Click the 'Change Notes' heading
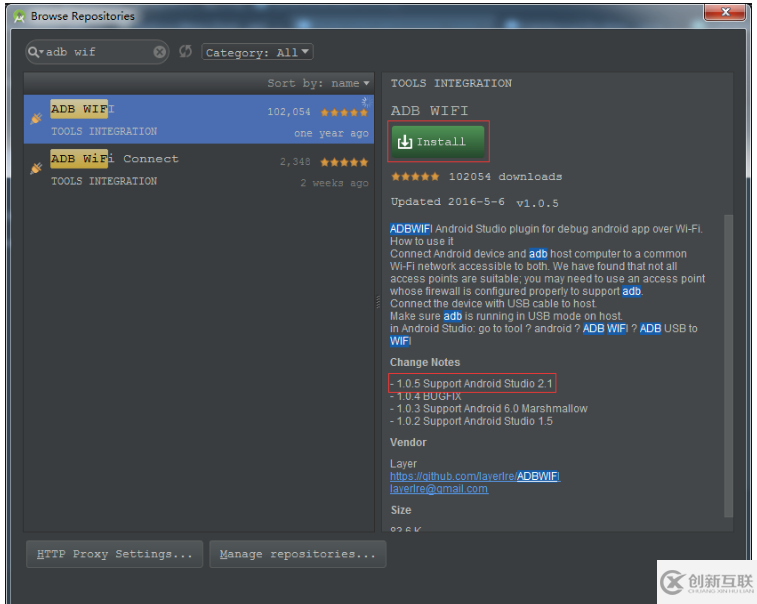The width and height of the screenshot is (757, 604). coord(425,363)
